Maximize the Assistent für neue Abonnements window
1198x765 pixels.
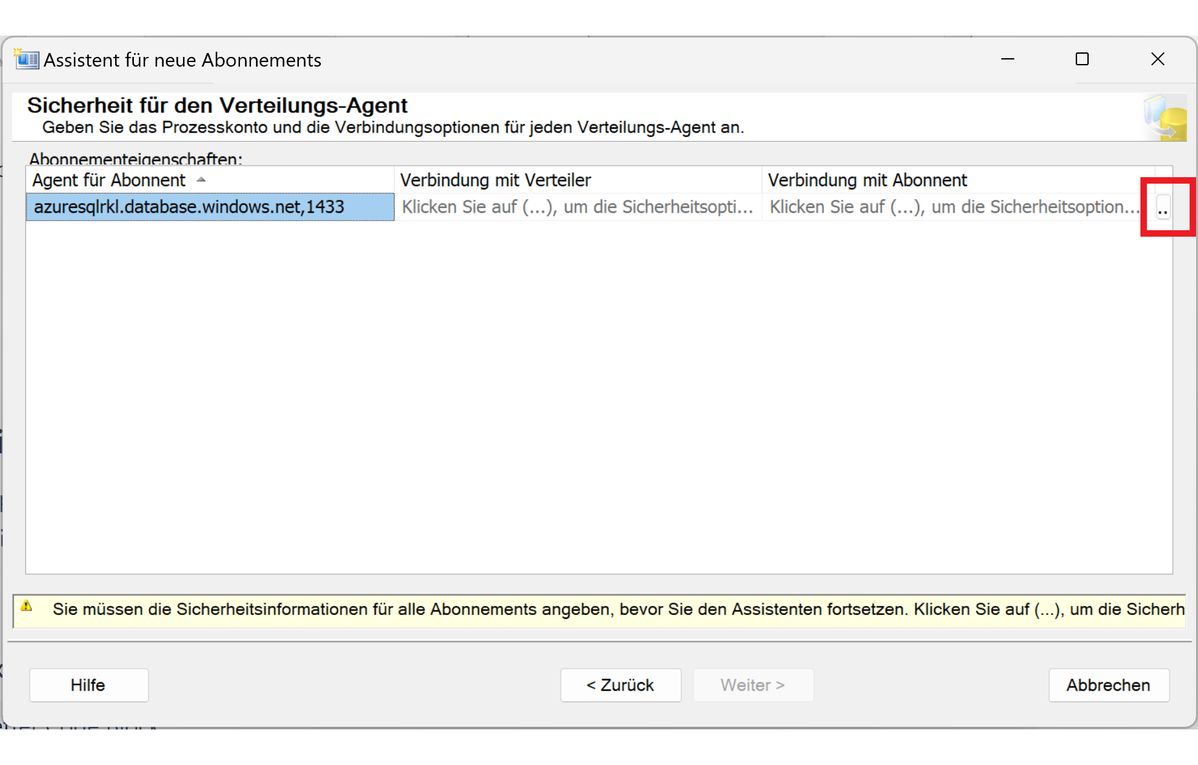point(1082,59)
